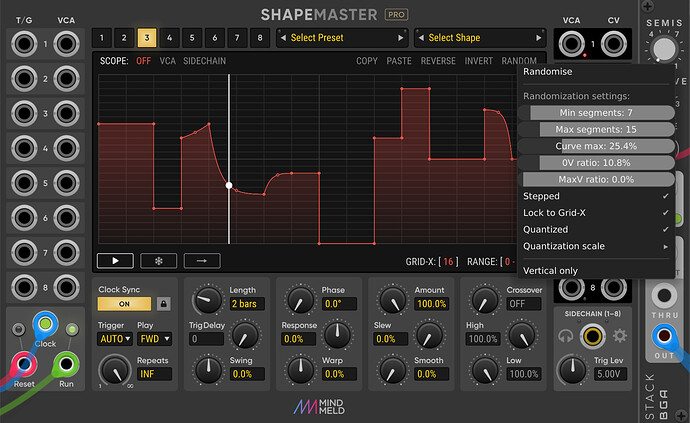Click the THRU jack on right module

click(664, 296)
